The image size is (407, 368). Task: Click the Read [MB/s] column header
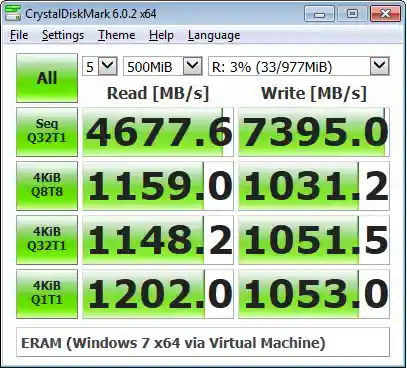click(x=158, y=93)
